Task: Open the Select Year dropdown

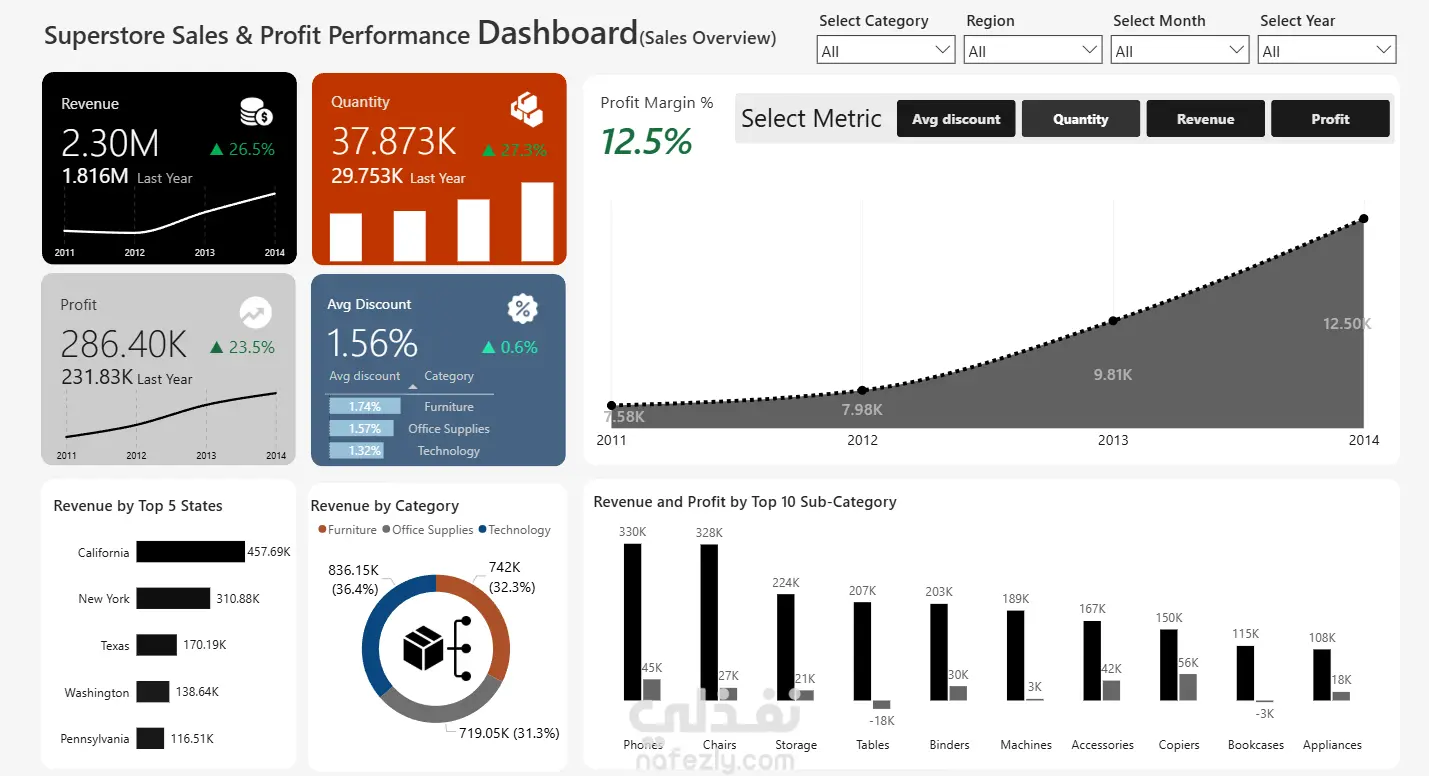Action: tap(1327, 50)
